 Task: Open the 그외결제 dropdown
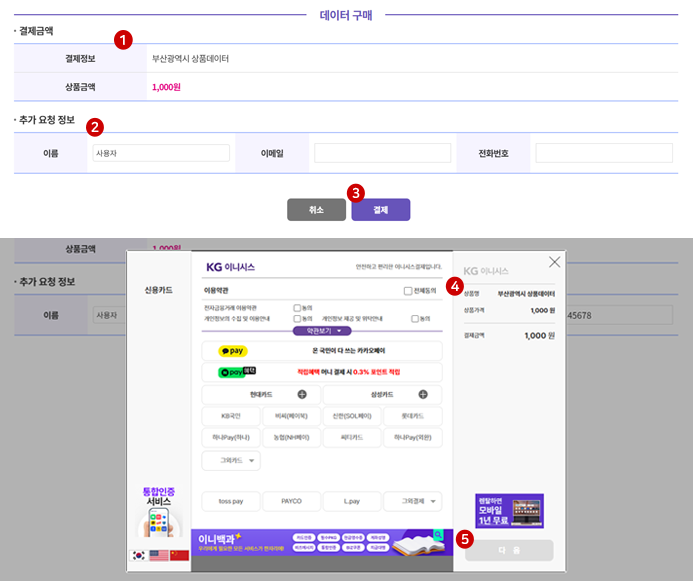413,501
